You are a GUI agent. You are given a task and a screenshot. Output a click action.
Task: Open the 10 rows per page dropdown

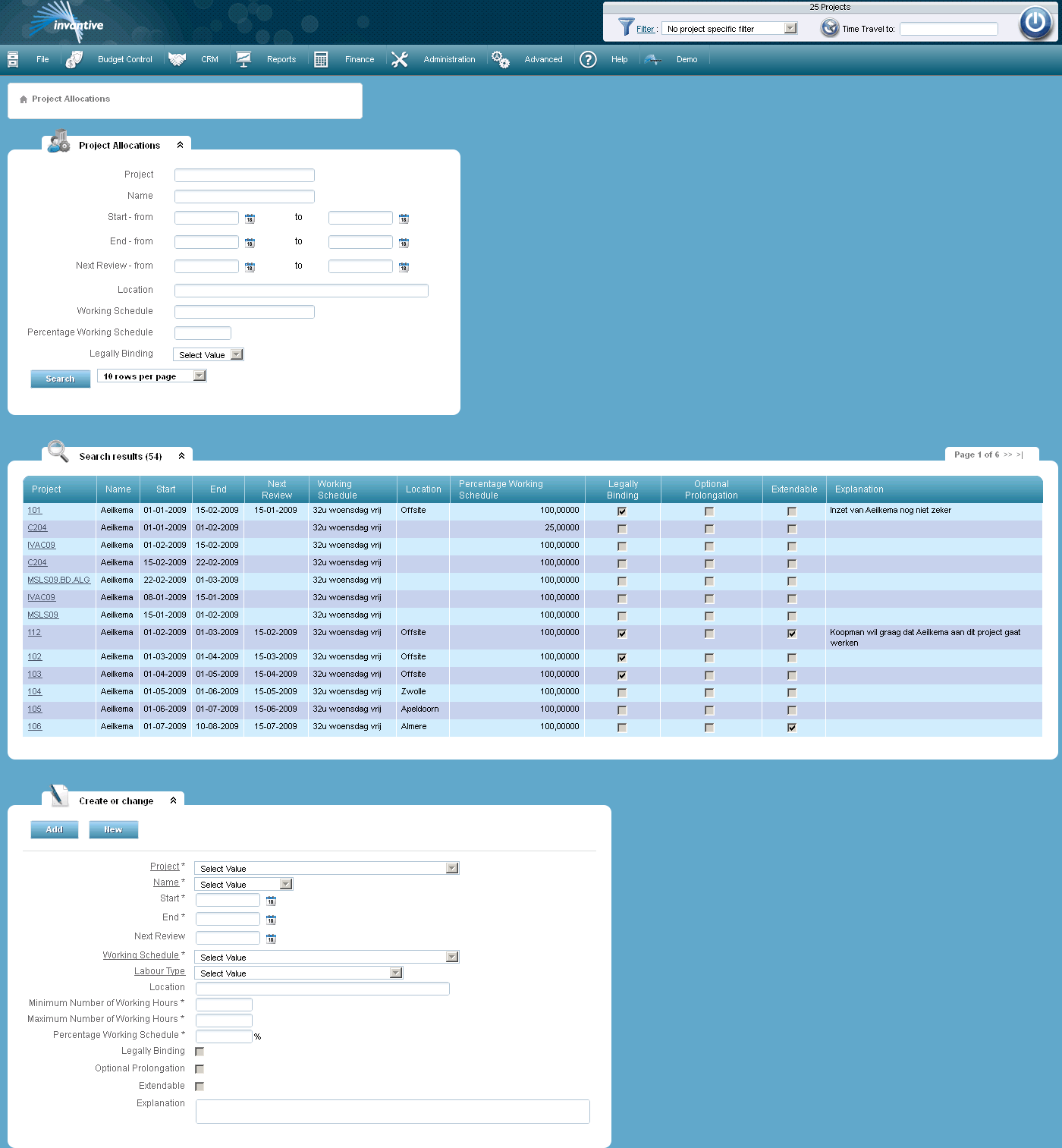click(198, 375)
